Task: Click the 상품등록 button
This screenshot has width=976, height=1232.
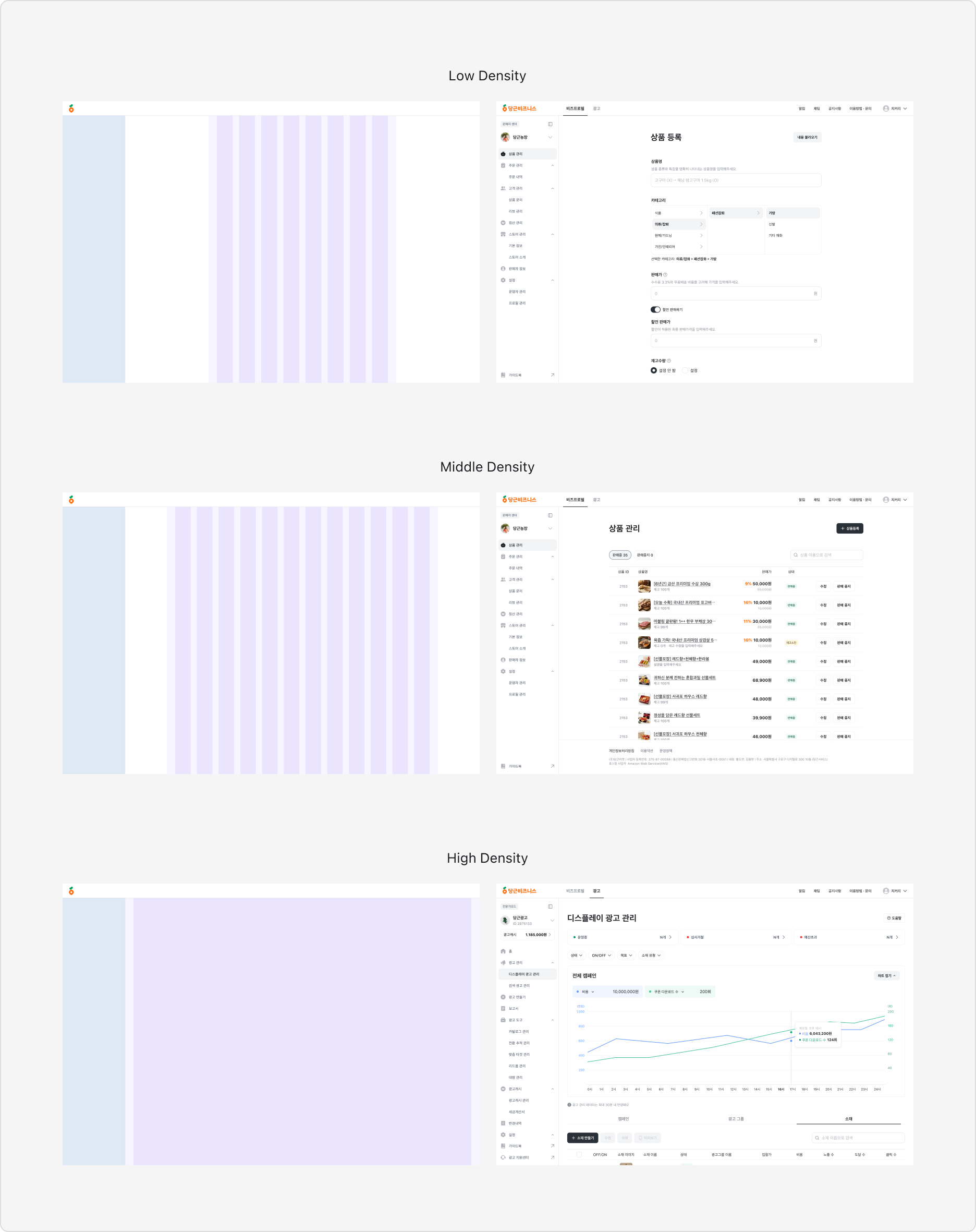Action: pyautogui.click(x=850, y=528)
